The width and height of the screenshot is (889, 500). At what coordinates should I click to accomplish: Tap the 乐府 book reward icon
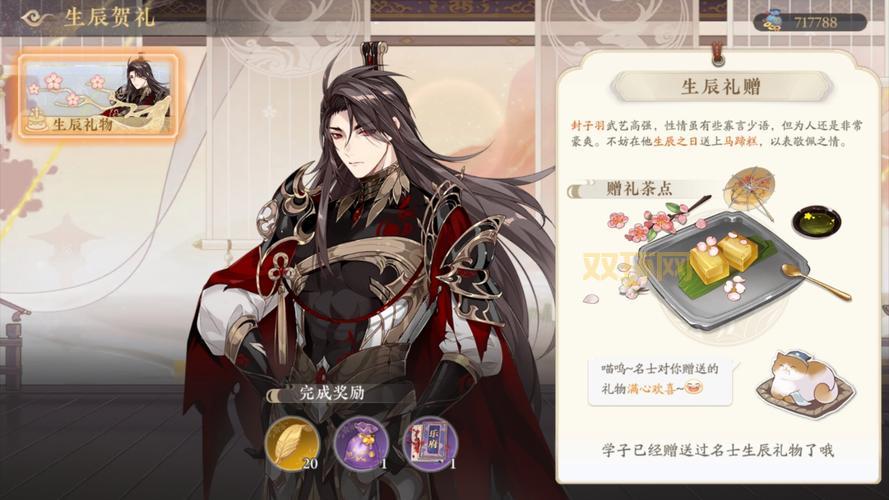[430, 443]
